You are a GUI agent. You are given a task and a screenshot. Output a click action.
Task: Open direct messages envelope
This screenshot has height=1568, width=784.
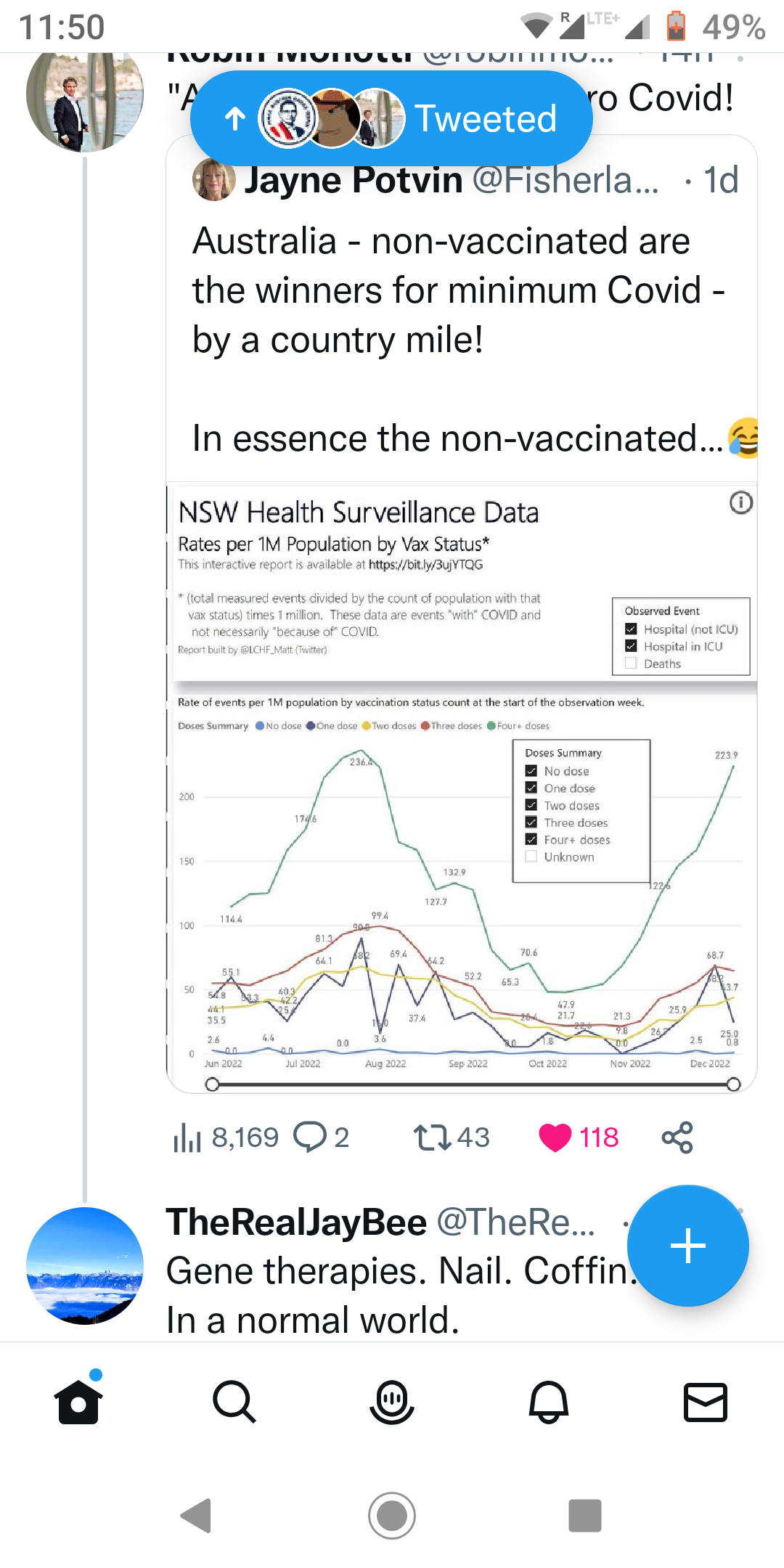click(x=706, y=1402)
